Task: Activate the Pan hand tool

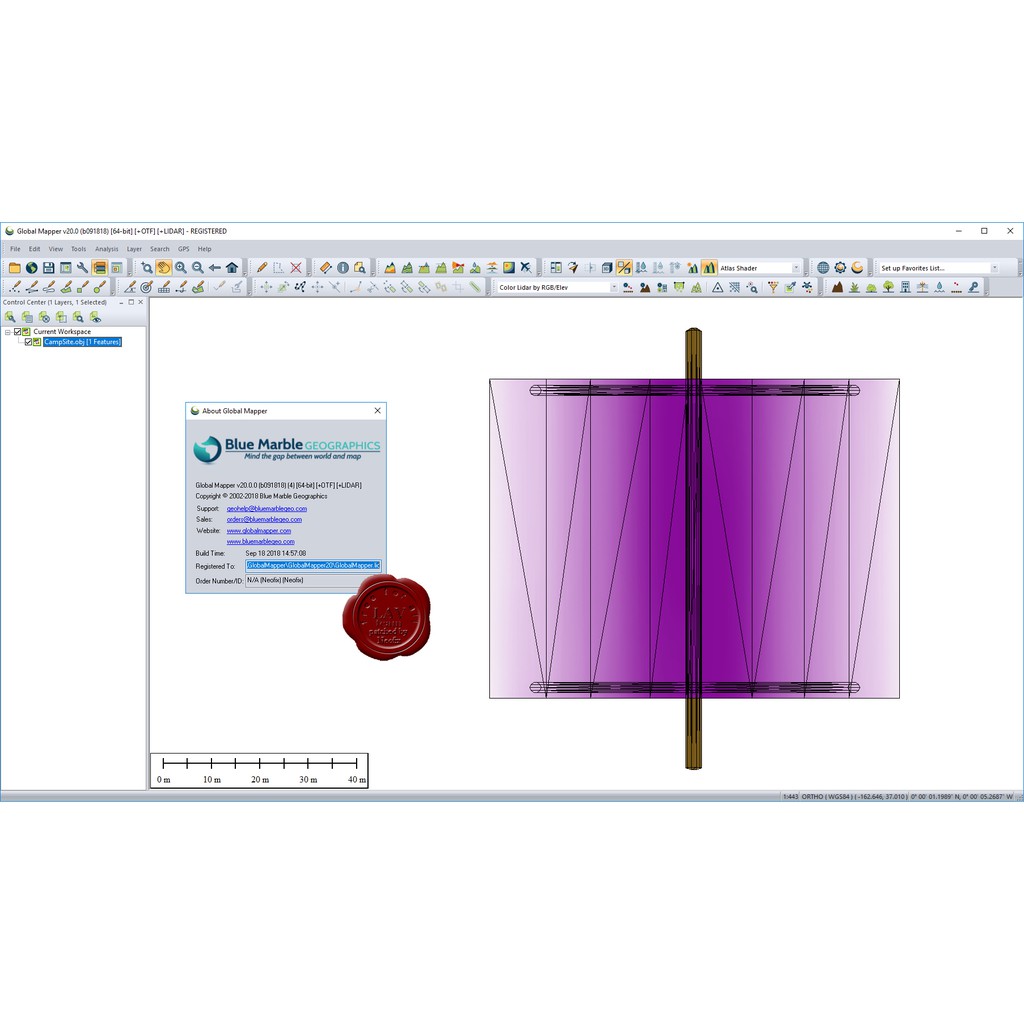Action: (x=163, y=268)
